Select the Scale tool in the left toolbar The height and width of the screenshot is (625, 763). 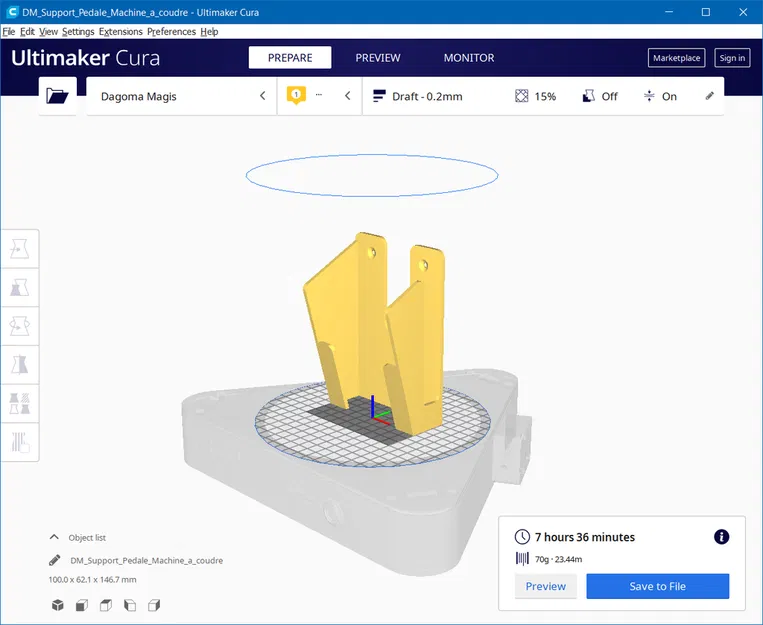(x=20, y=287)
